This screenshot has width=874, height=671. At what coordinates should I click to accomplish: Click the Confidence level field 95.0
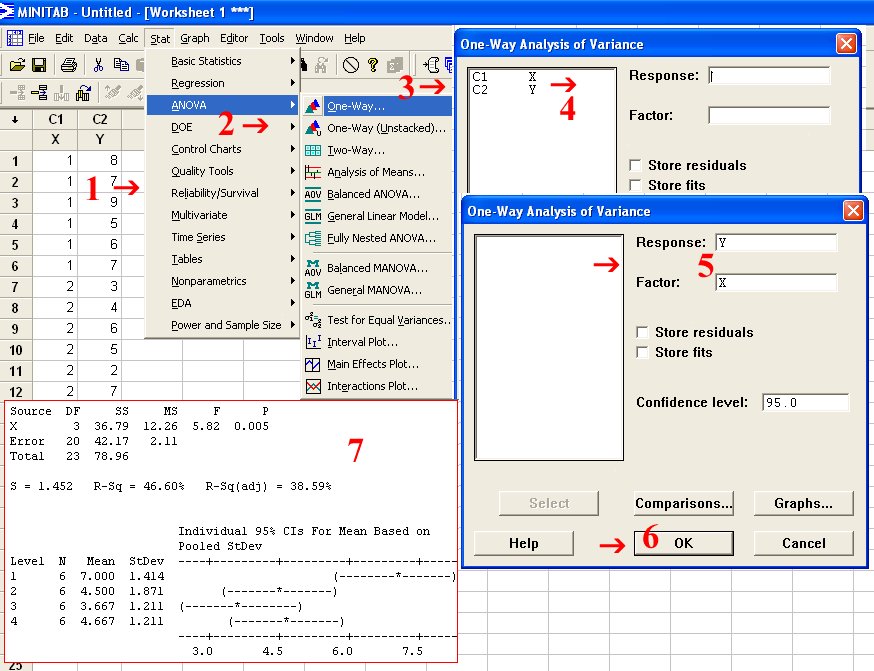pyautogui.click(x=805, y=402)
